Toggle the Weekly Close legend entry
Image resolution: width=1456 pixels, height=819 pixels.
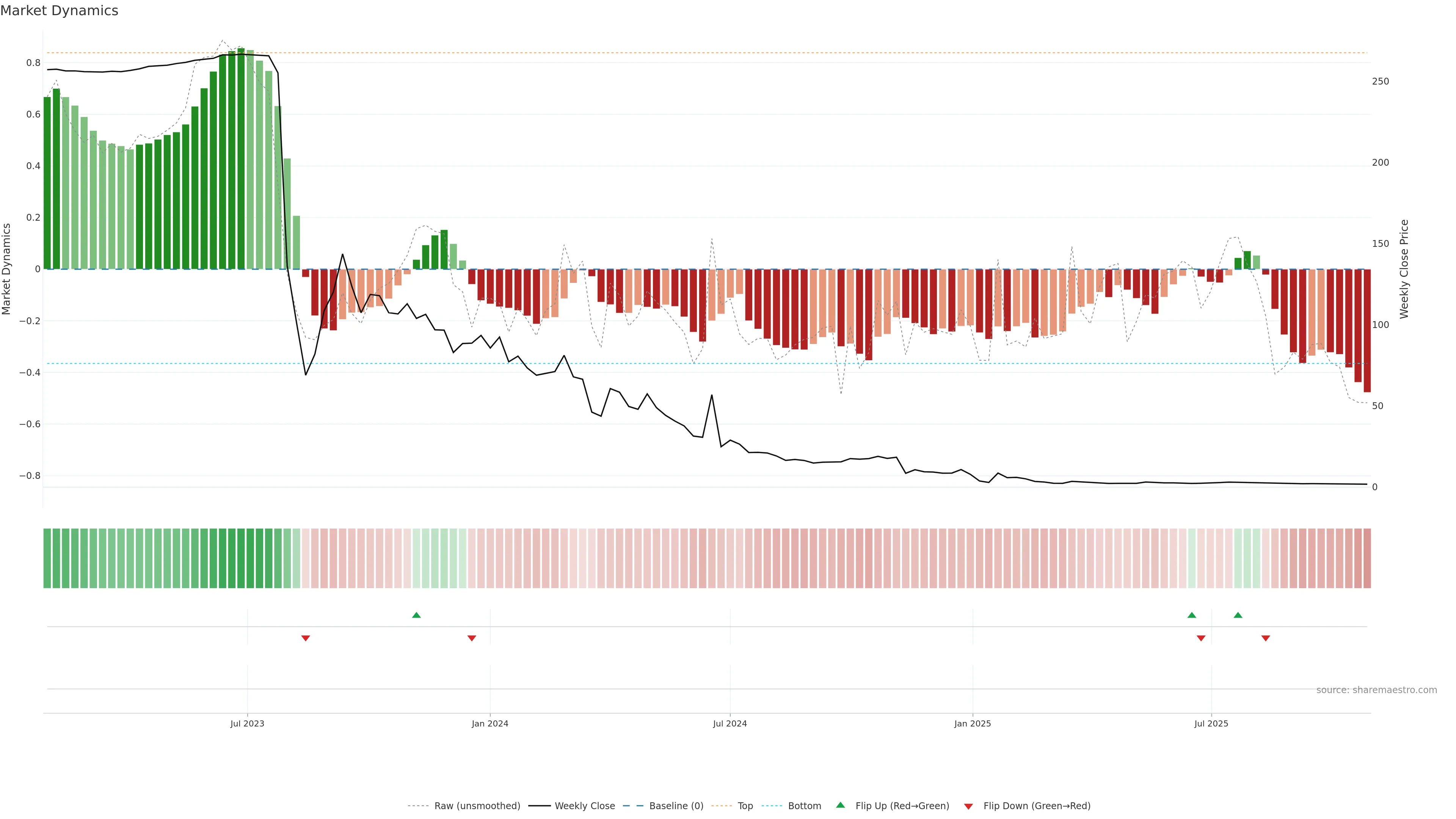[x=584, y=806]
